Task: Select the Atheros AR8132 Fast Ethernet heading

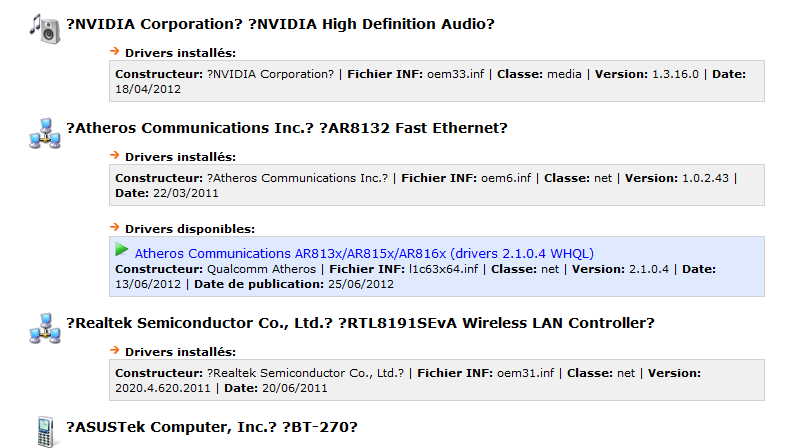Action: point(287,128)
